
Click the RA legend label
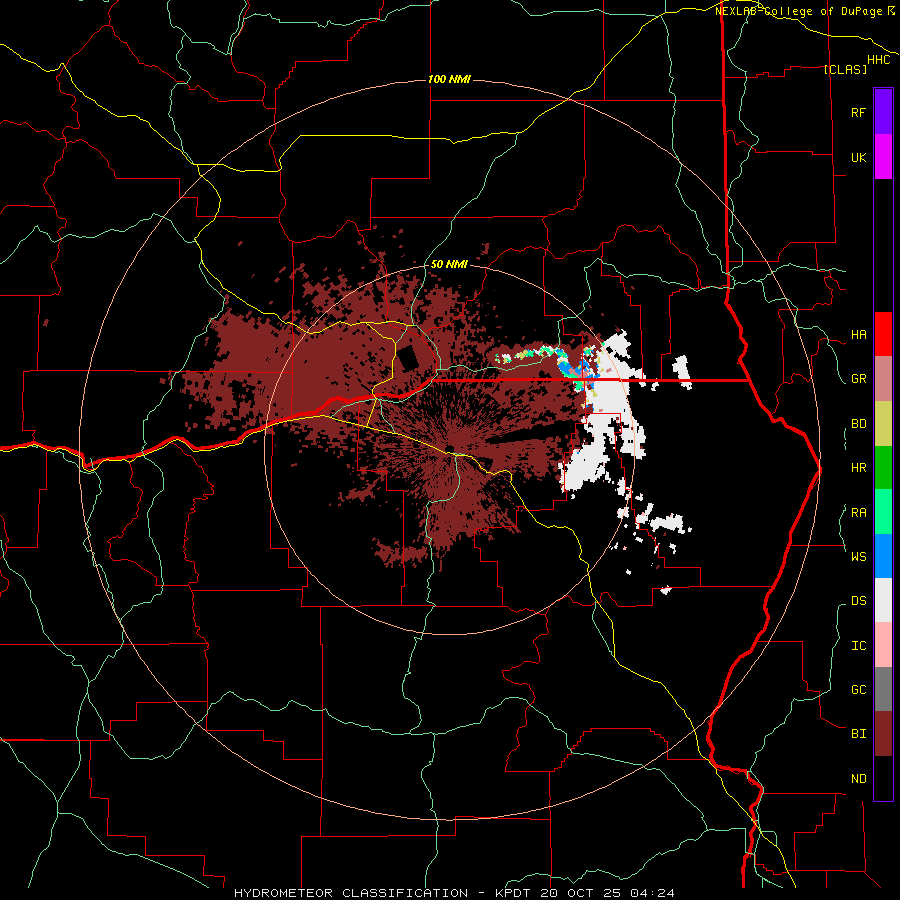click(x=858, y=513)
